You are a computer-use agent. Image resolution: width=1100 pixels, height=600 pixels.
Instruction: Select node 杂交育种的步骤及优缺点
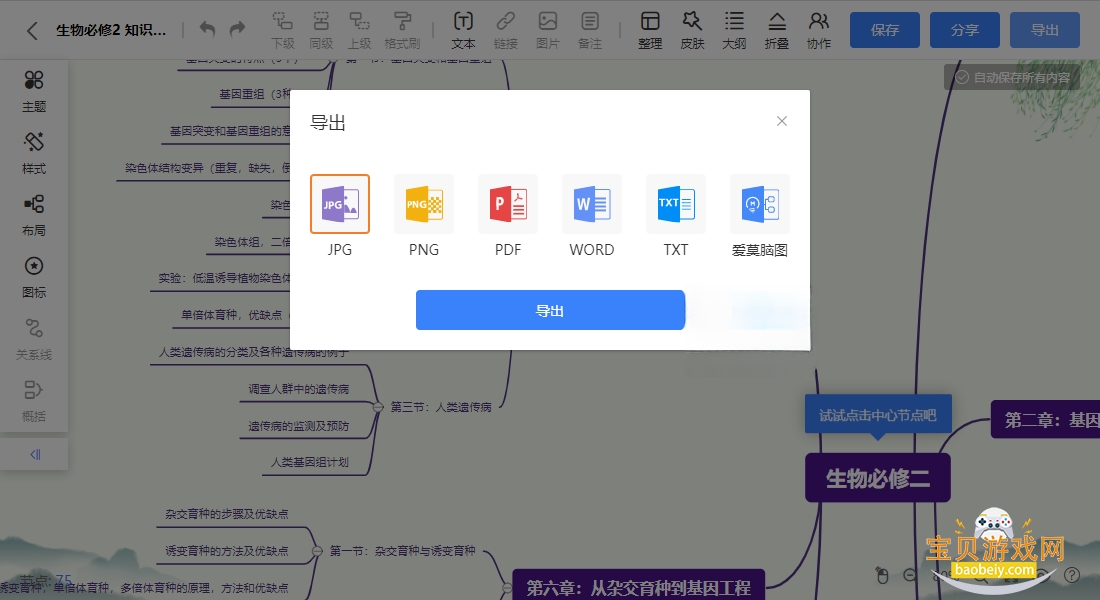227,514
